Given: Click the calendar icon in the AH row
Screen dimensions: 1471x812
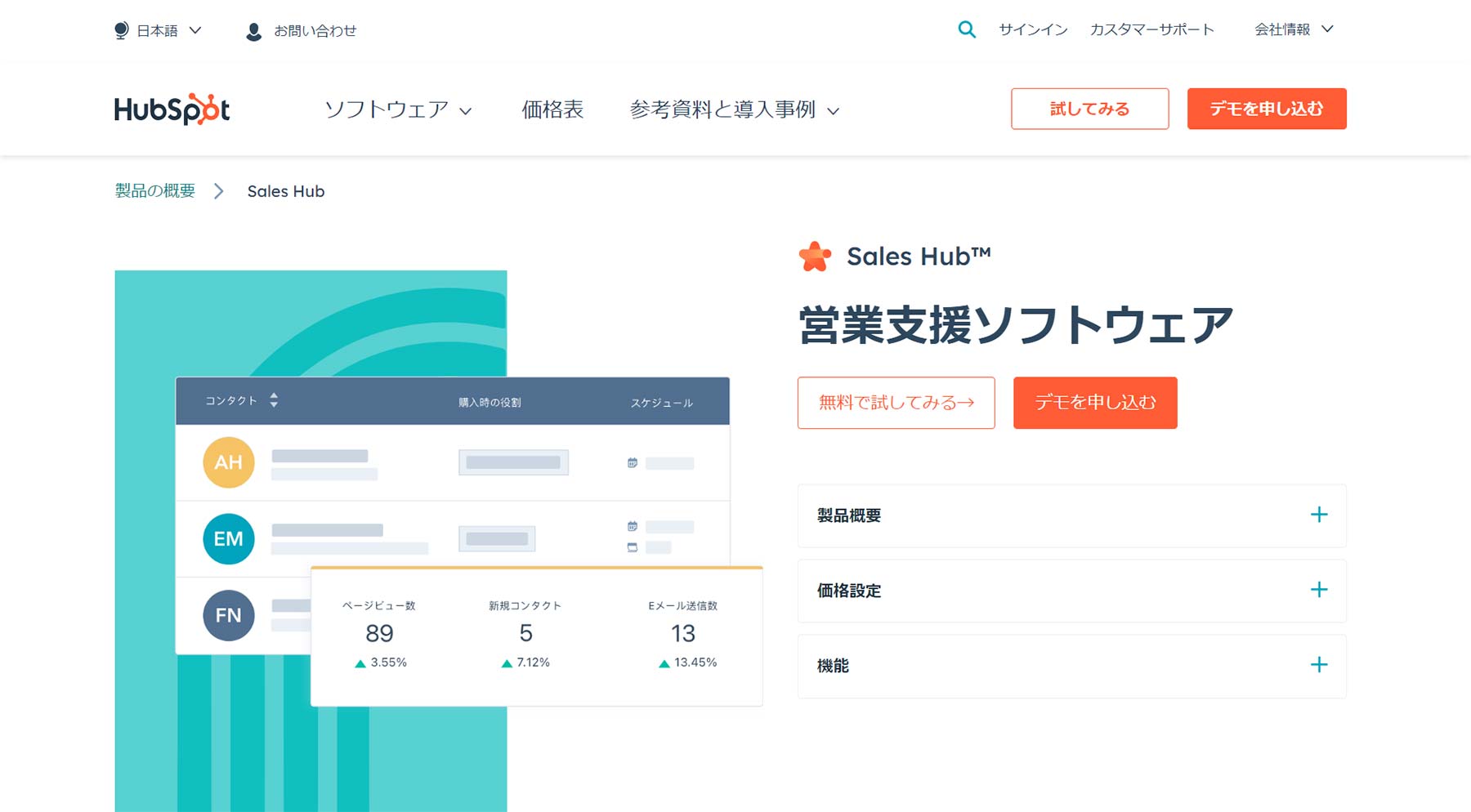Looking at the screenshot, I should [633, 463].
